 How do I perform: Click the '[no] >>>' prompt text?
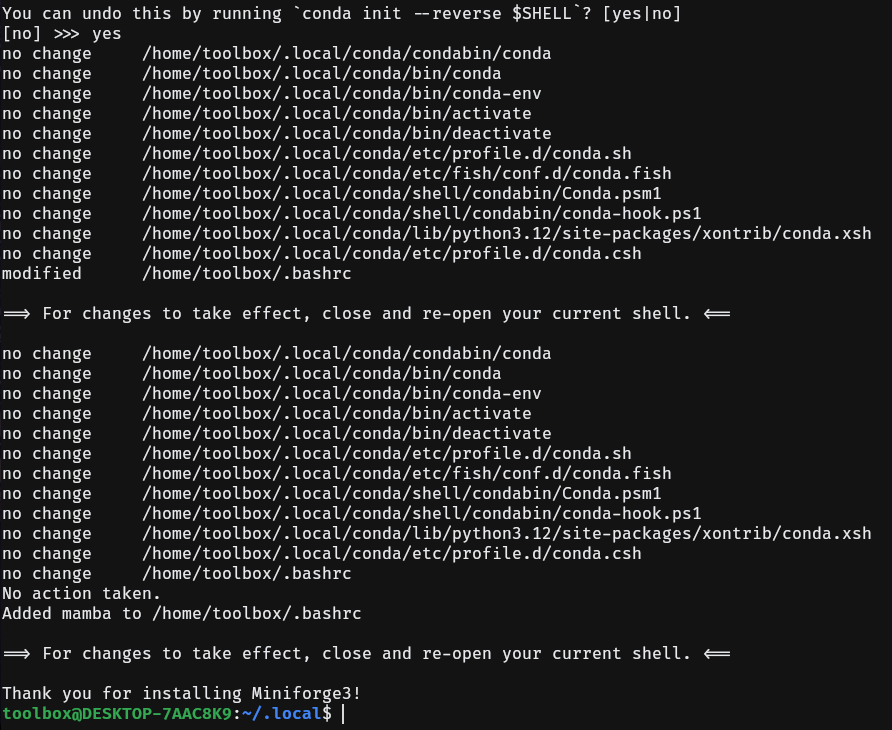(x=40, y=34)
